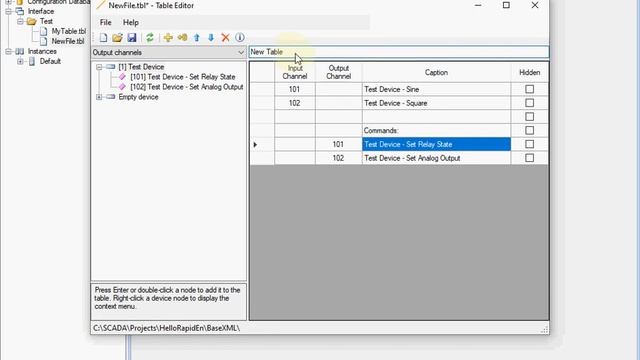
Task: Delete the selected row with red X icon
Action: click(x=225, y=38)
